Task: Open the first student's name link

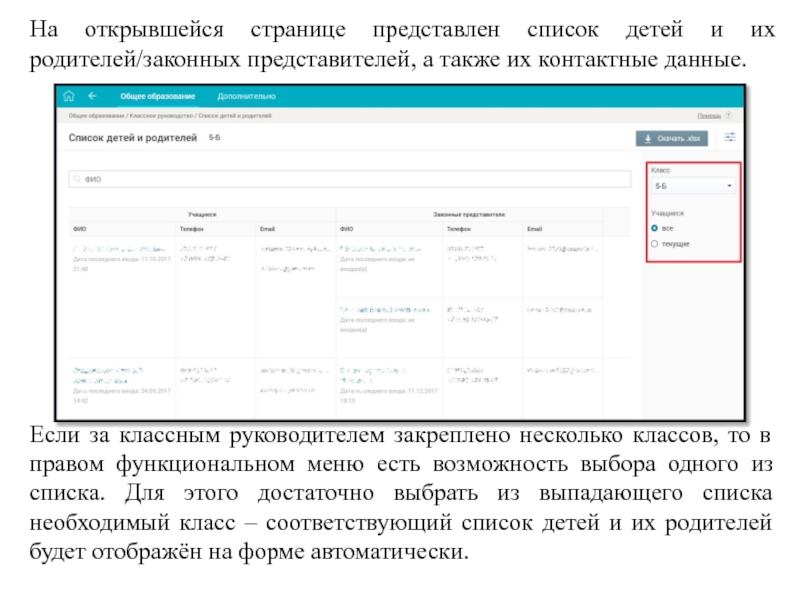Action: [x=118, y=249]
